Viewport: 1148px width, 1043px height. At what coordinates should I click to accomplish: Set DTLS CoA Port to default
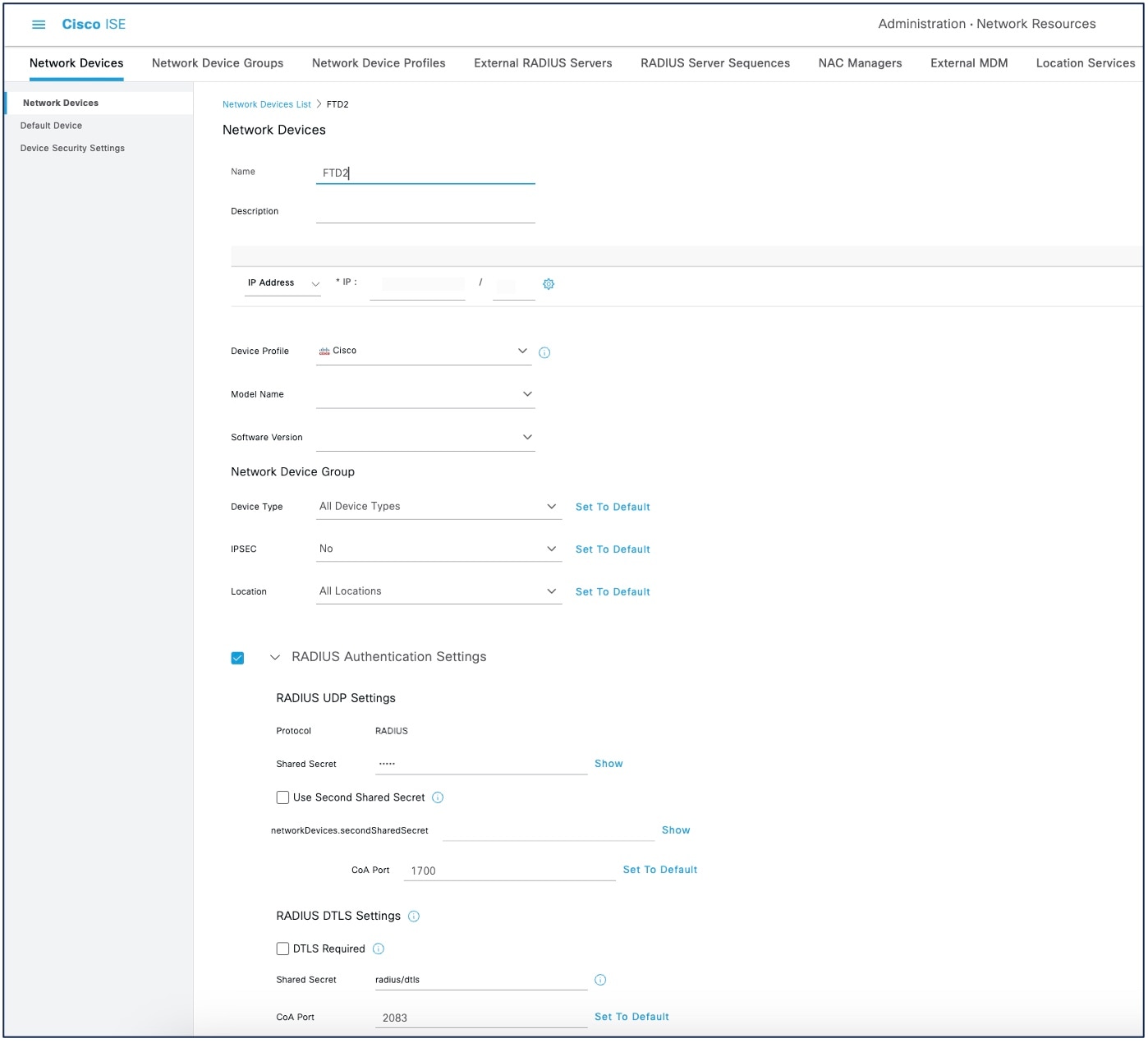[x=631, y=1018]
